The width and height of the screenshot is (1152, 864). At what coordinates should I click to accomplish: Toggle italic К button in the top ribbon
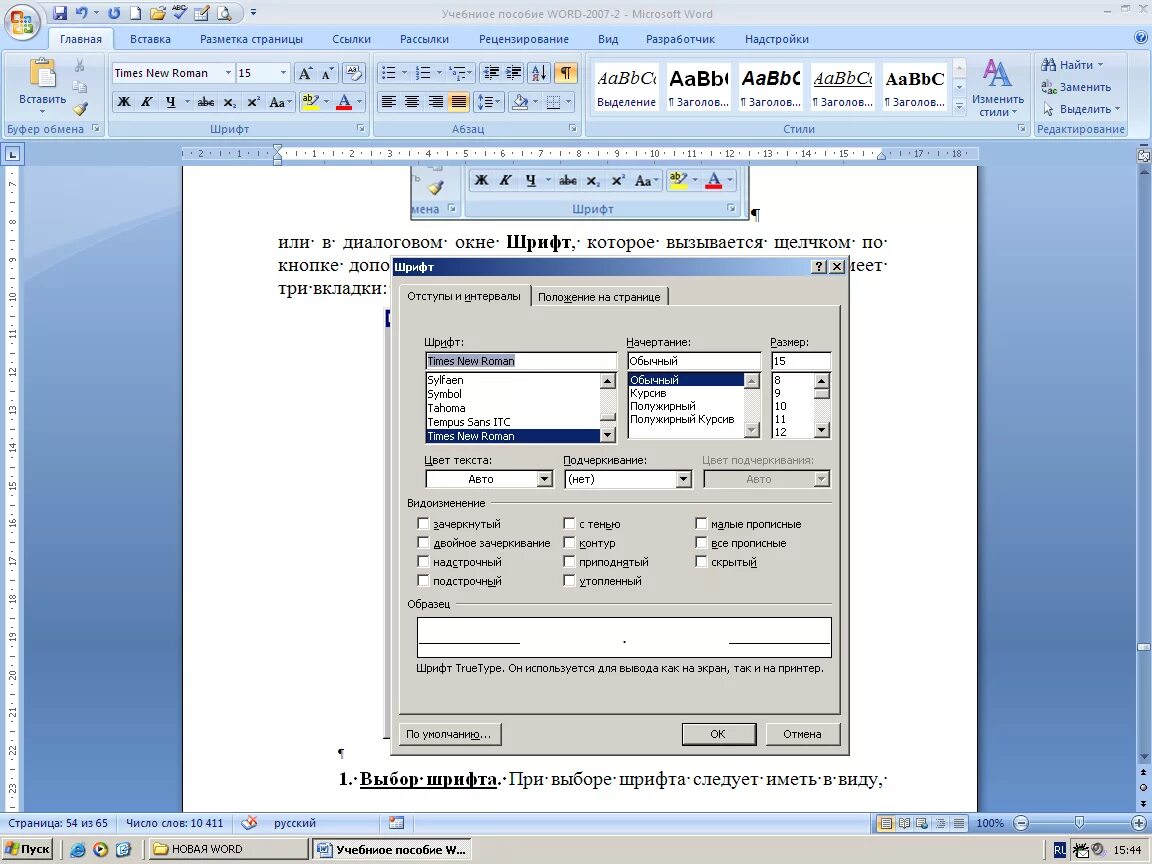coord(147,102)
